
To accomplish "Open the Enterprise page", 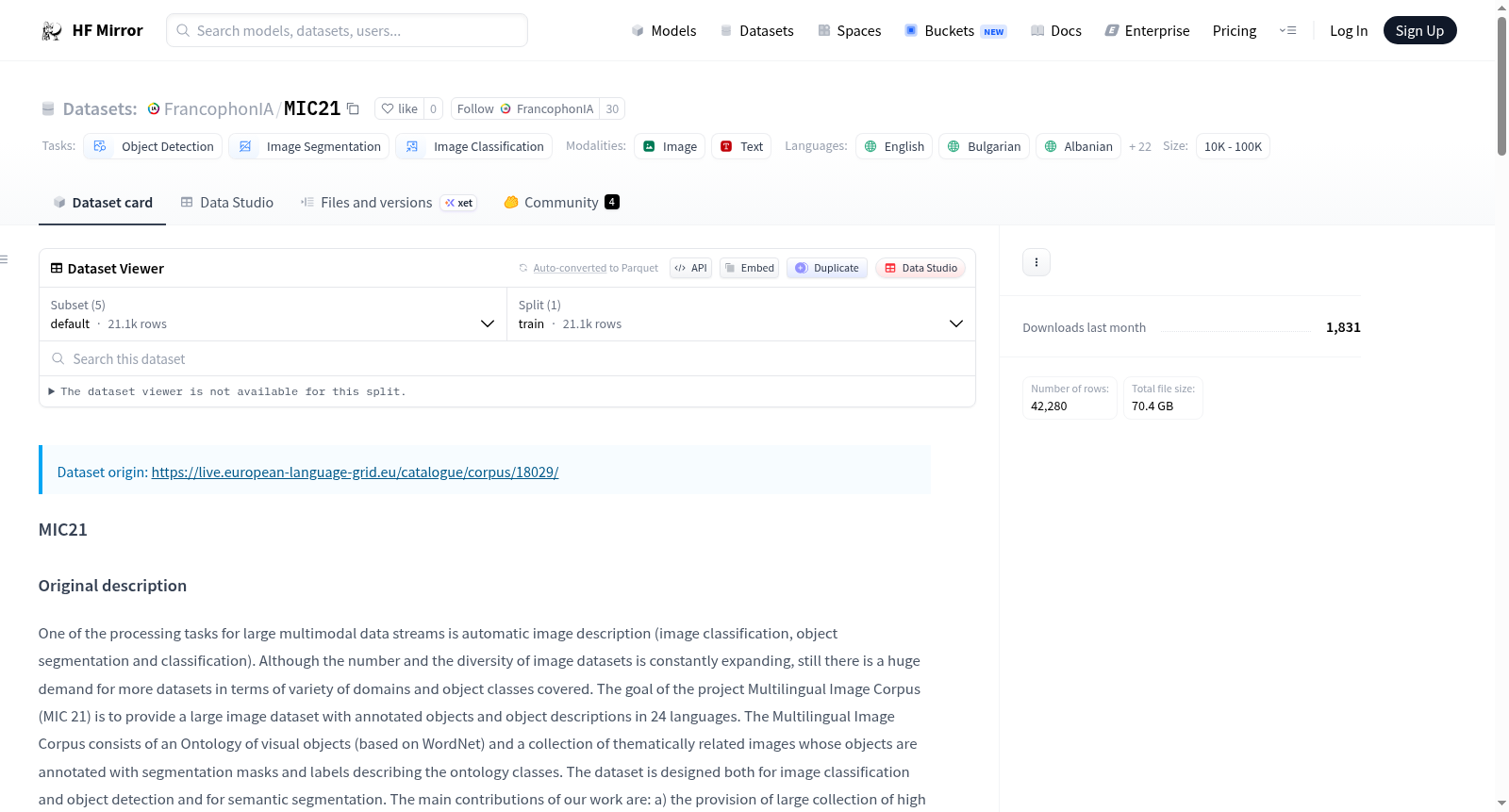I will (1147, 31).
